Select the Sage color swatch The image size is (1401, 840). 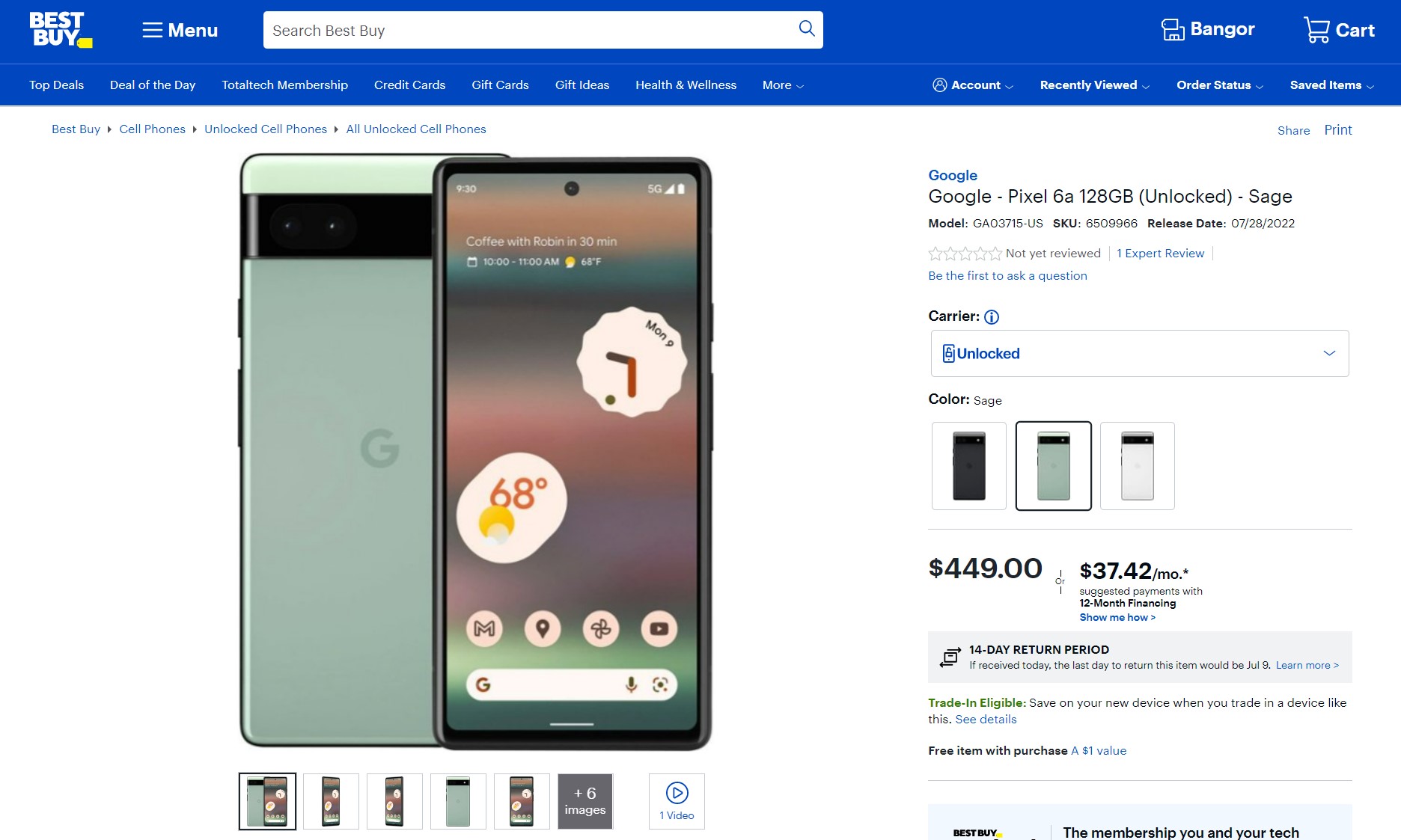pos(1054,466)
